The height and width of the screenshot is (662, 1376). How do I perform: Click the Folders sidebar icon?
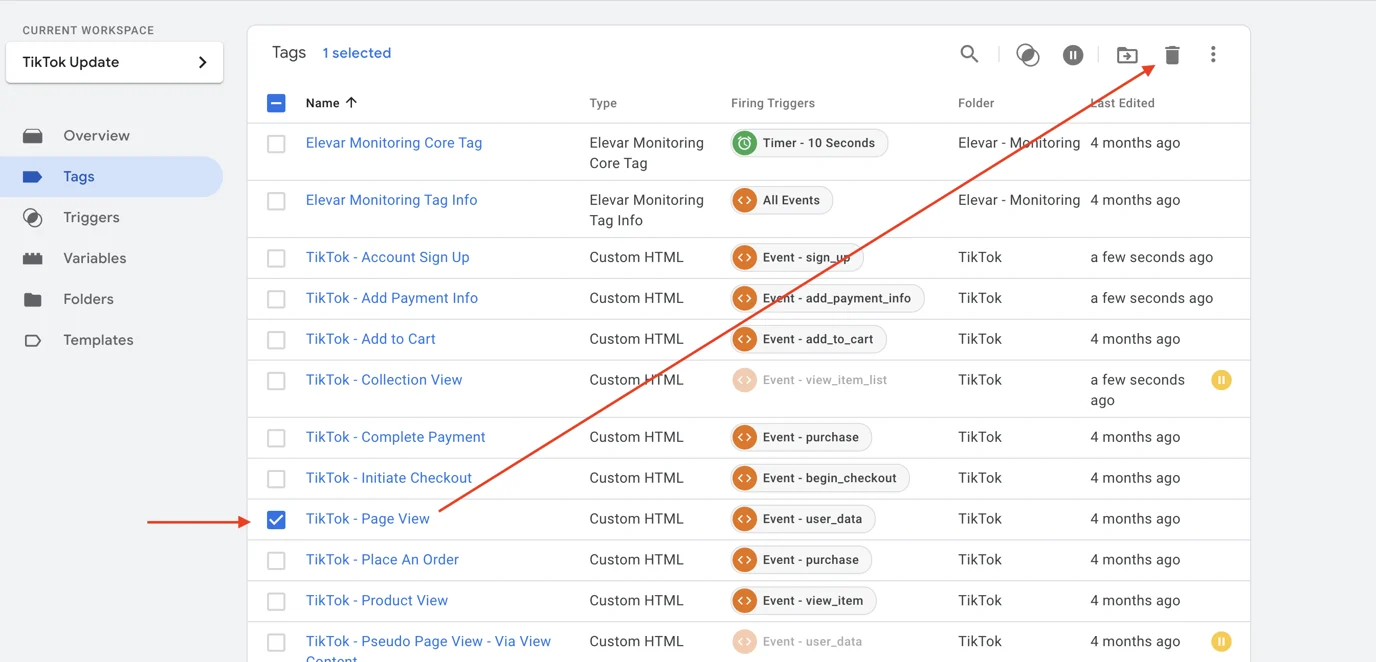(x=33, y=299)
